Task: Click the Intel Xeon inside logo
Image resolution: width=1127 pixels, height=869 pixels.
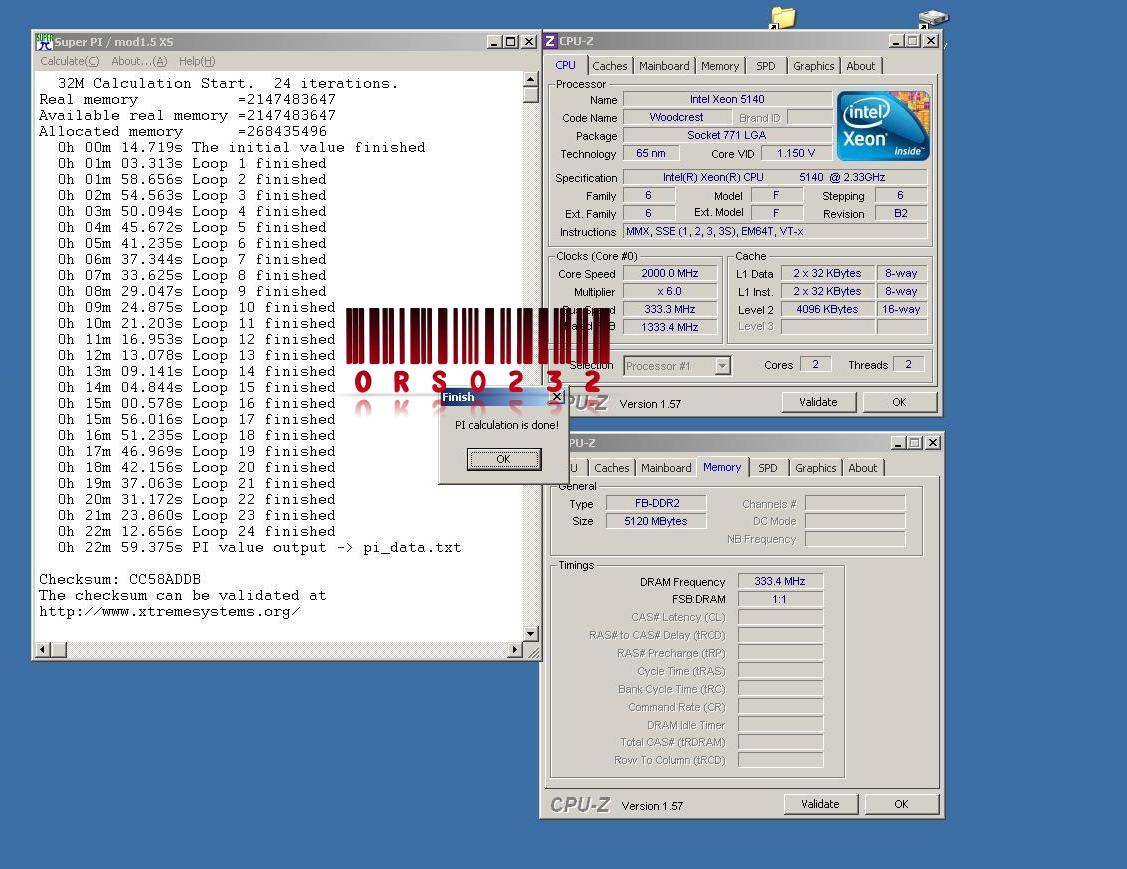Action: click(883, 125)
